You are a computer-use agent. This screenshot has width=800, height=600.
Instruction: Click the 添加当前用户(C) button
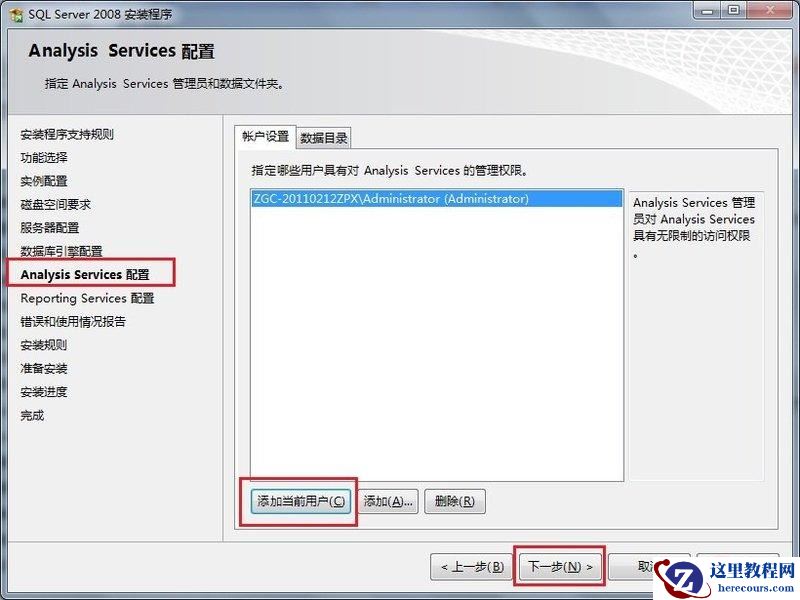click(301, 501)
